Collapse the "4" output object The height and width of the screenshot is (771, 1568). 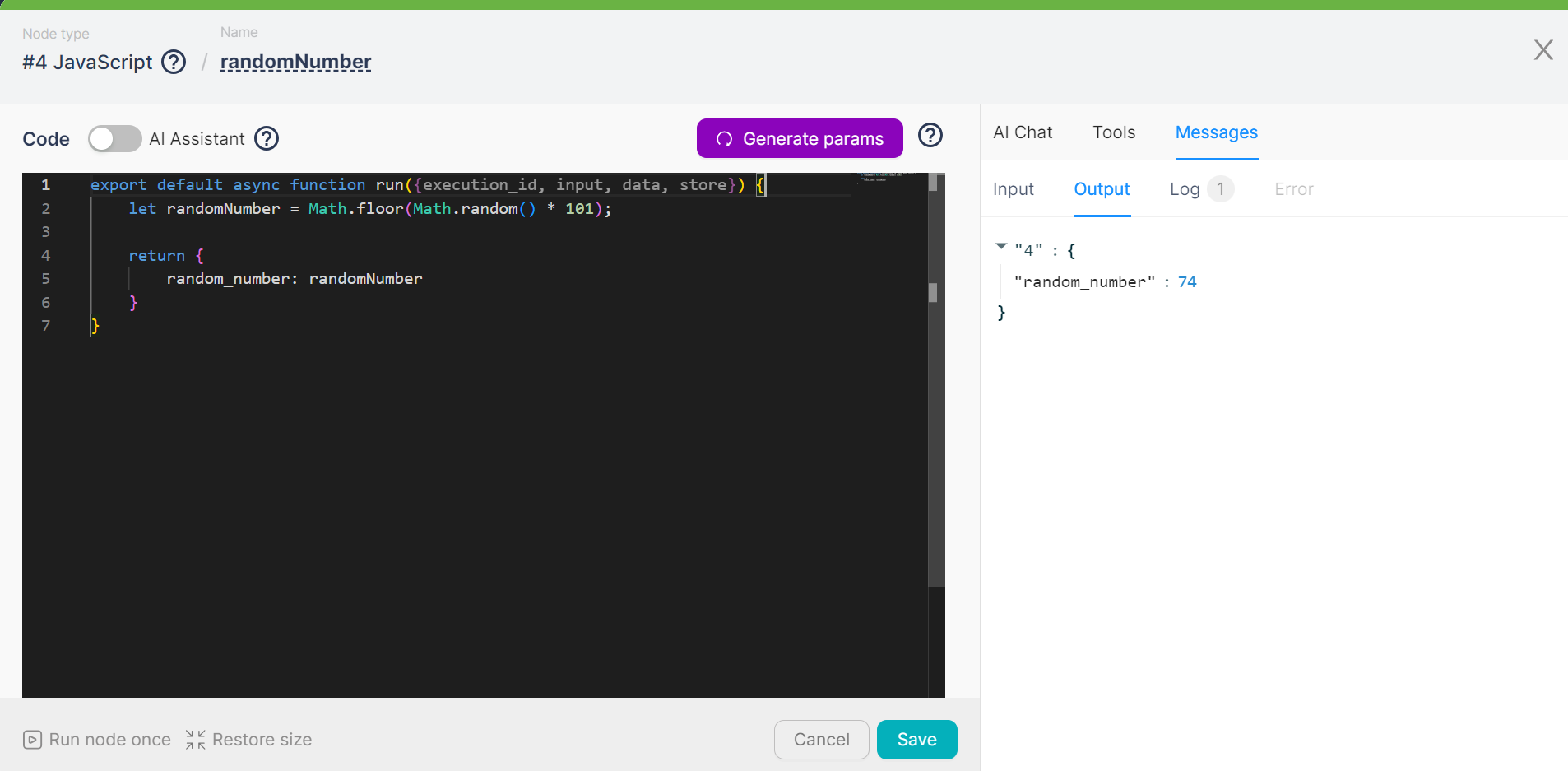(x=1001, y=247)
